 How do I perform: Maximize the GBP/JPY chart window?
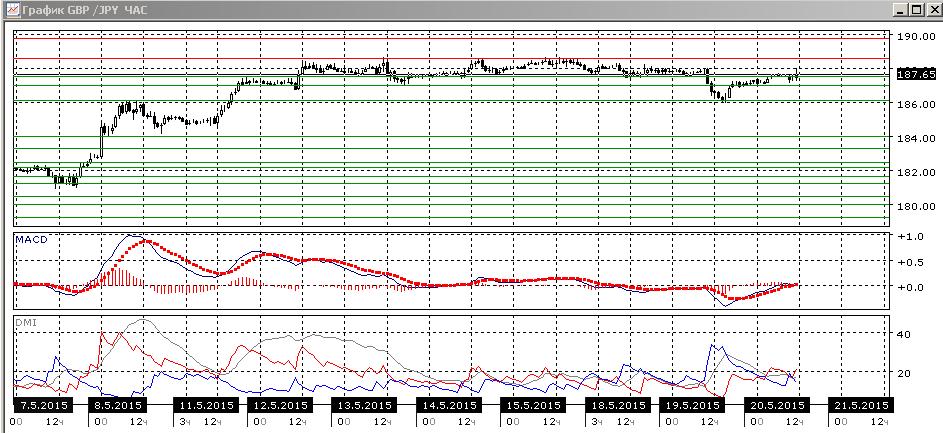coord(915,10)
